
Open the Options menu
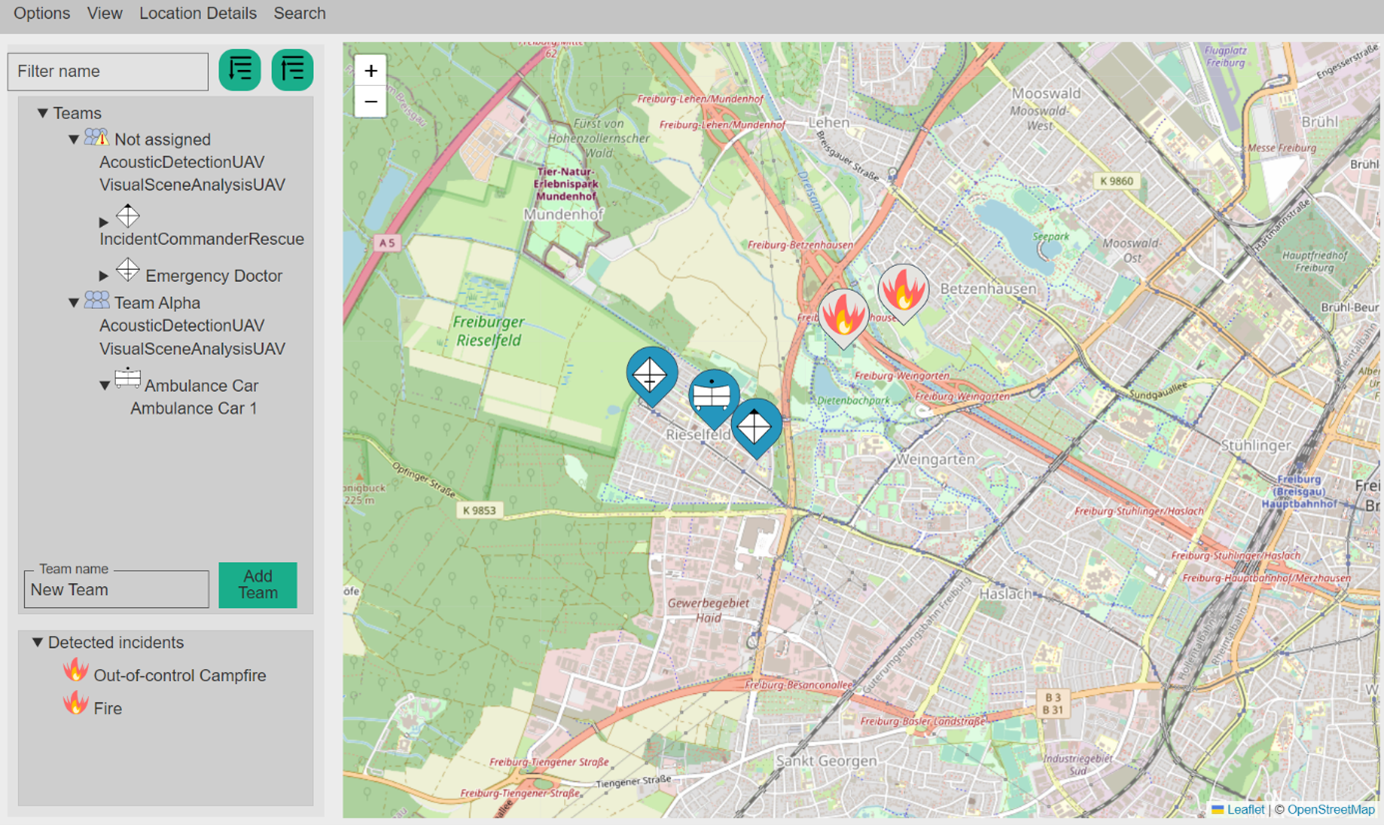tap(42, 14)
